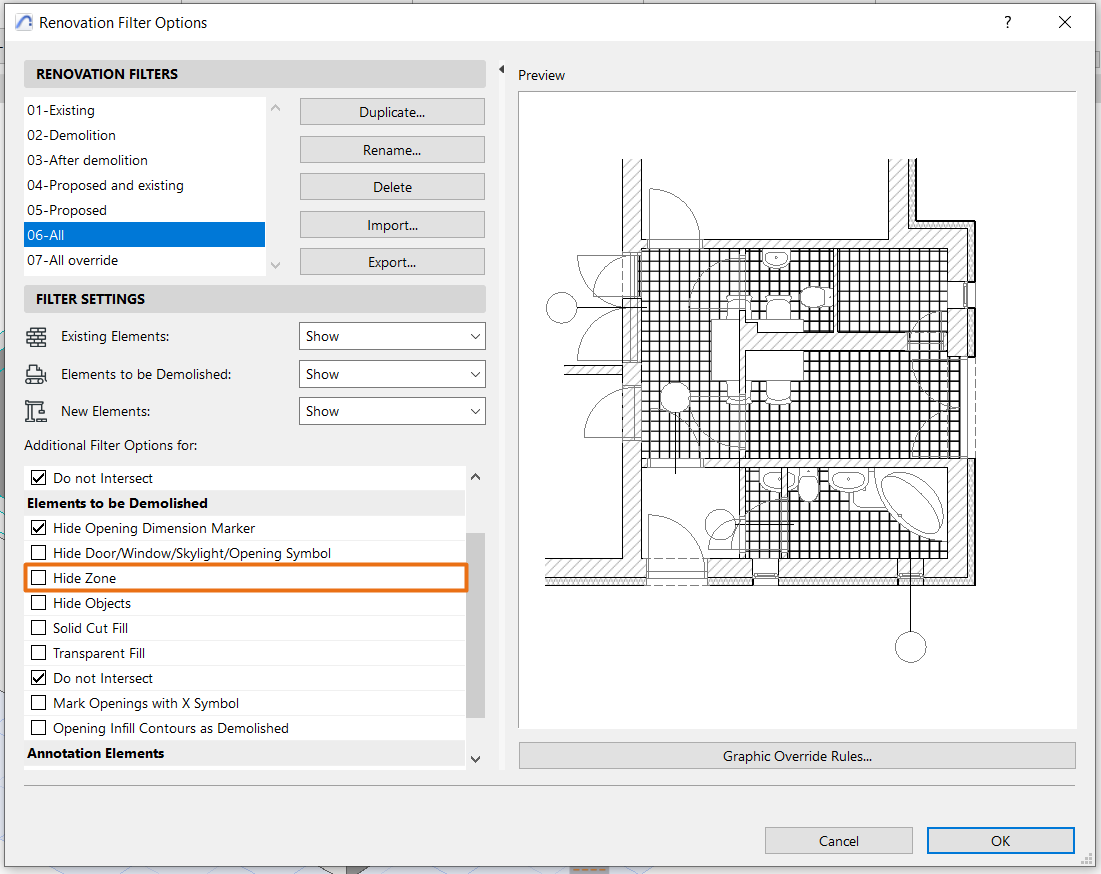Check Hide Door/Window/Skylight/Opening Symbol
Image resolution: width=1101 pixels, height=874 pixels.
click(39, 552)
